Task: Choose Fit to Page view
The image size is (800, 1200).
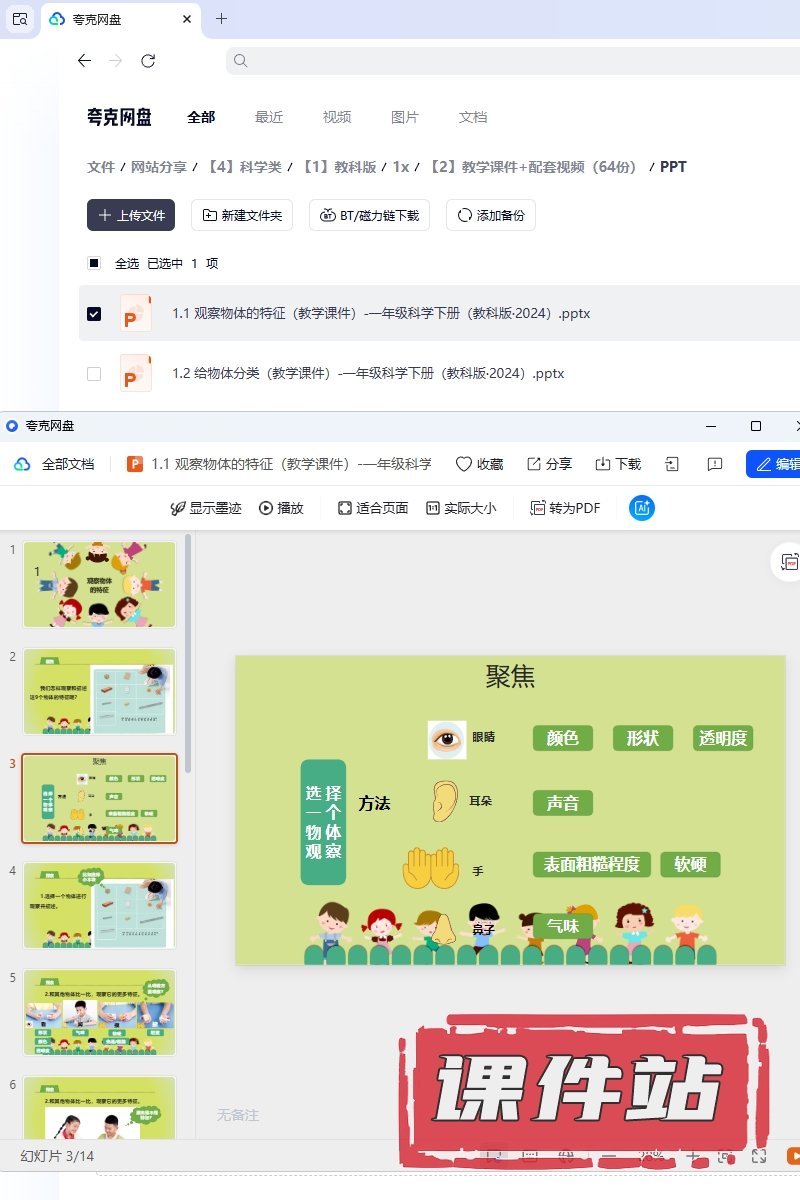Action: coord(373,508)
